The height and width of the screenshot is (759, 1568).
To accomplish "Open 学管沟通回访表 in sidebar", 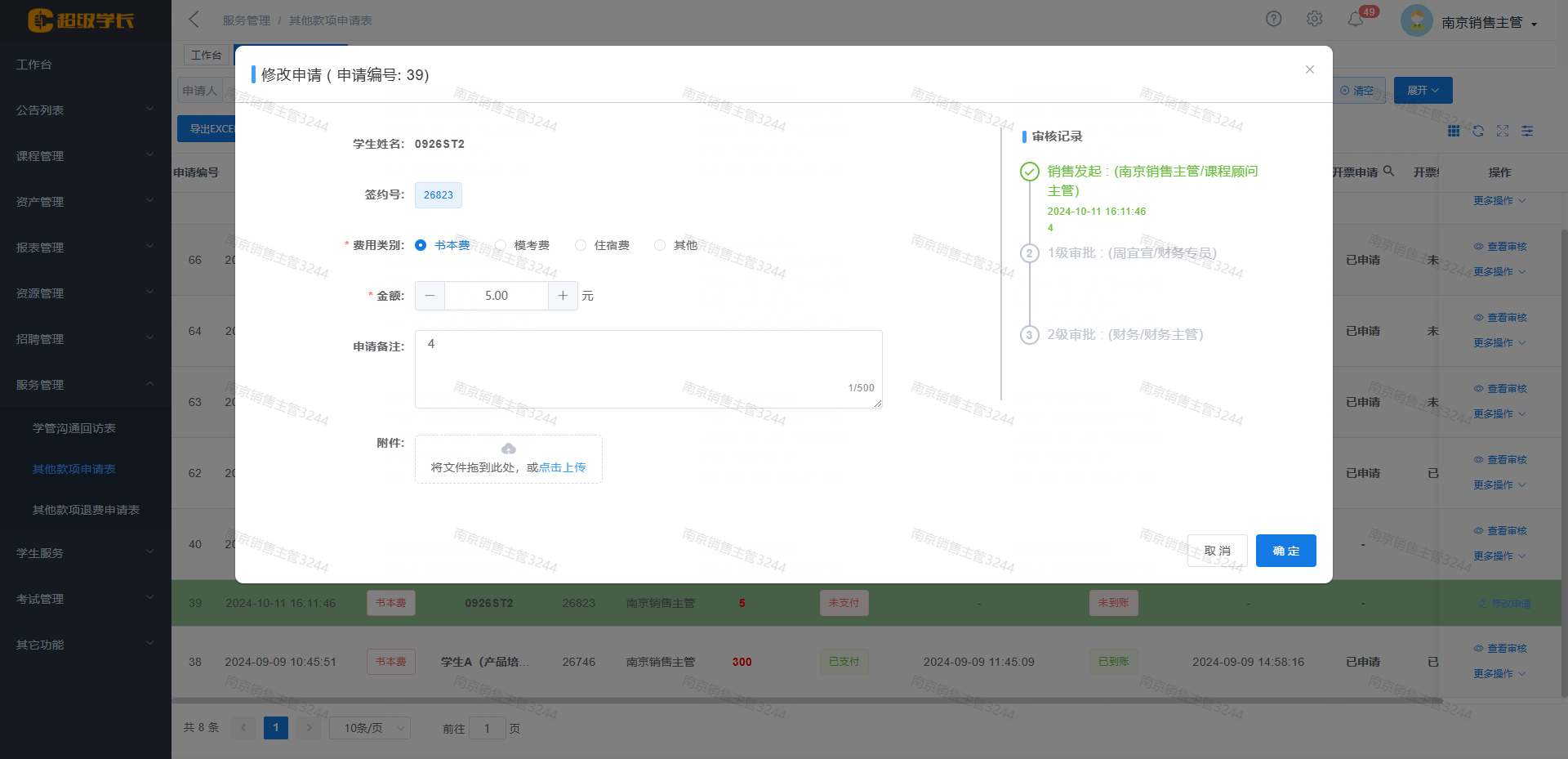I will [74, 428].
